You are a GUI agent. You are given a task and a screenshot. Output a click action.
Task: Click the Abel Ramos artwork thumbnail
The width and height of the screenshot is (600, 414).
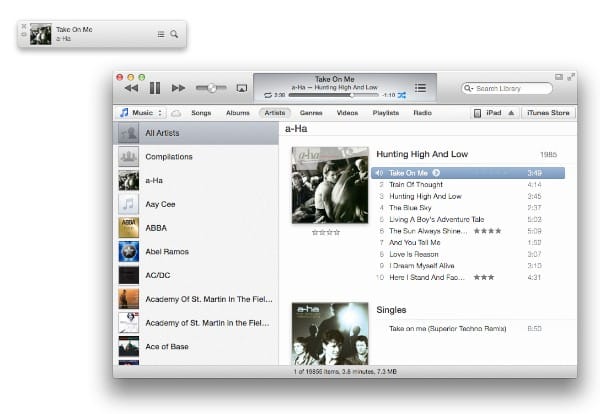[x=129, y=252]
